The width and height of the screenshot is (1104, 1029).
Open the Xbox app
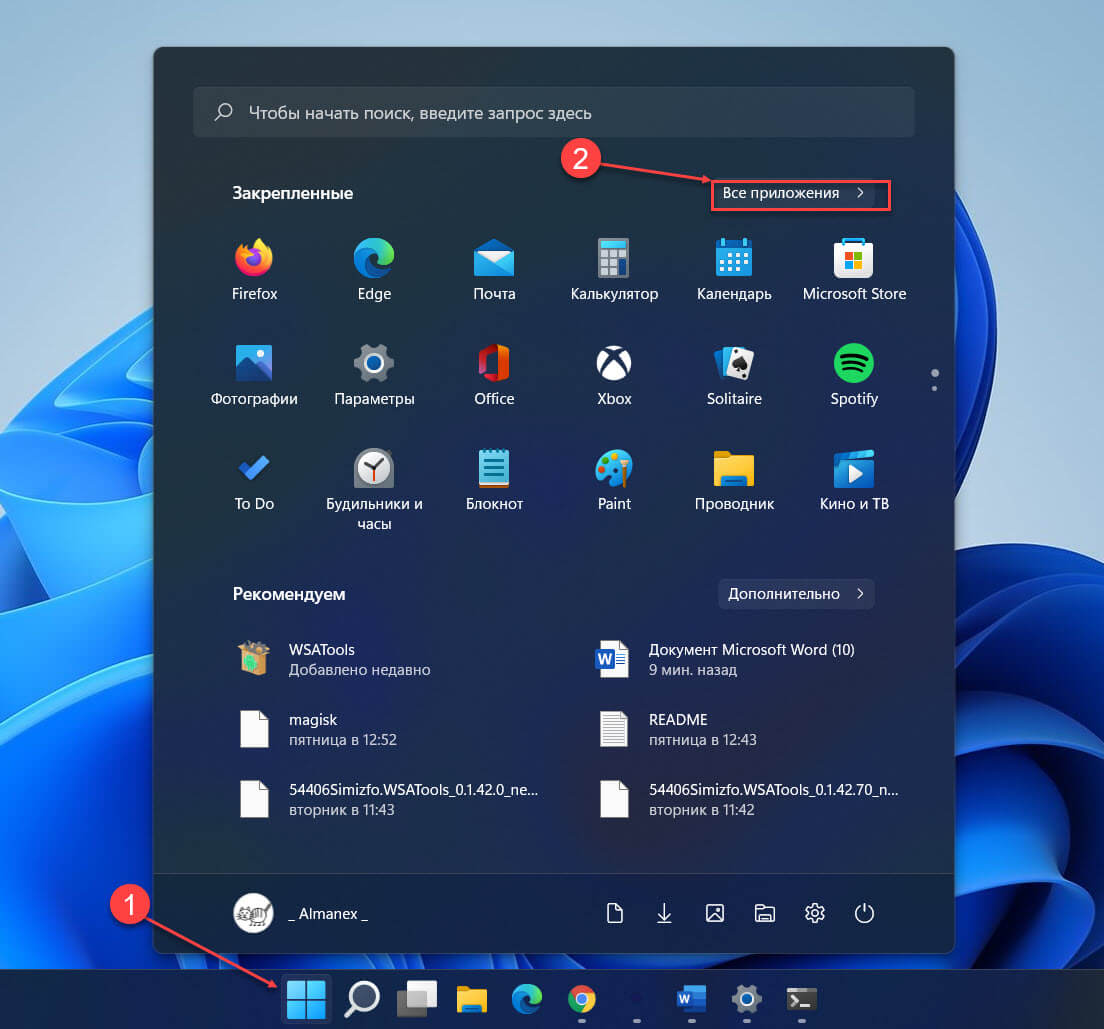[614, 375]
